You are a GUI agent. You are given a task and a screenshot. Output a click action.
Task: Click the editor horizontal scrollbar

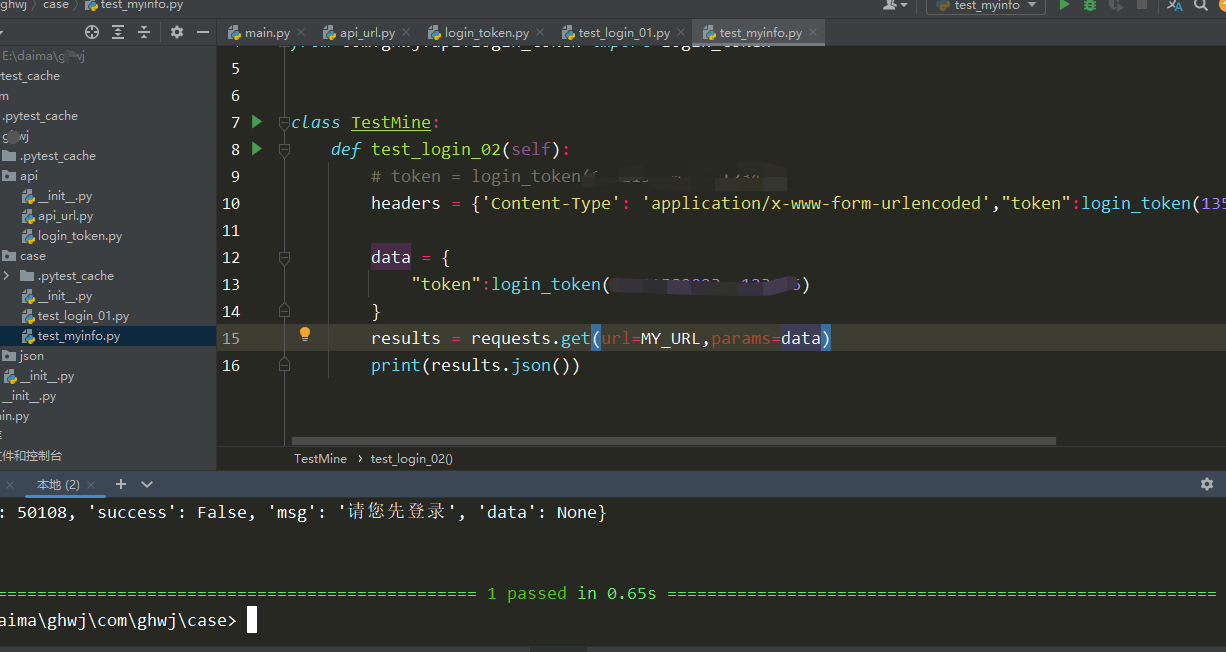coord(673,440)
